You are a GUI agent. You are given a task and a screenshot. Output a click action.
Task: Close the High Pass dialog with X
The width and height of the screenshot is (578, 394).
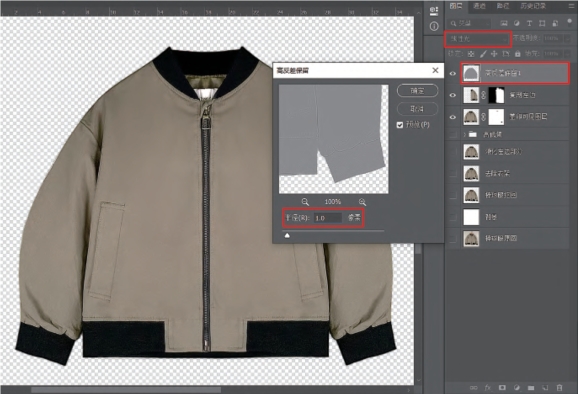(435, 70)
